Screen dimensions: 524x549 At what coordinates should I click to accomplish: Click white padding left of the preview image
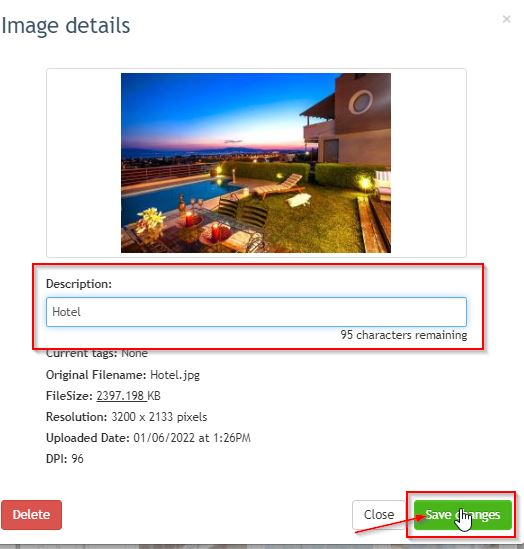(84, 163)
